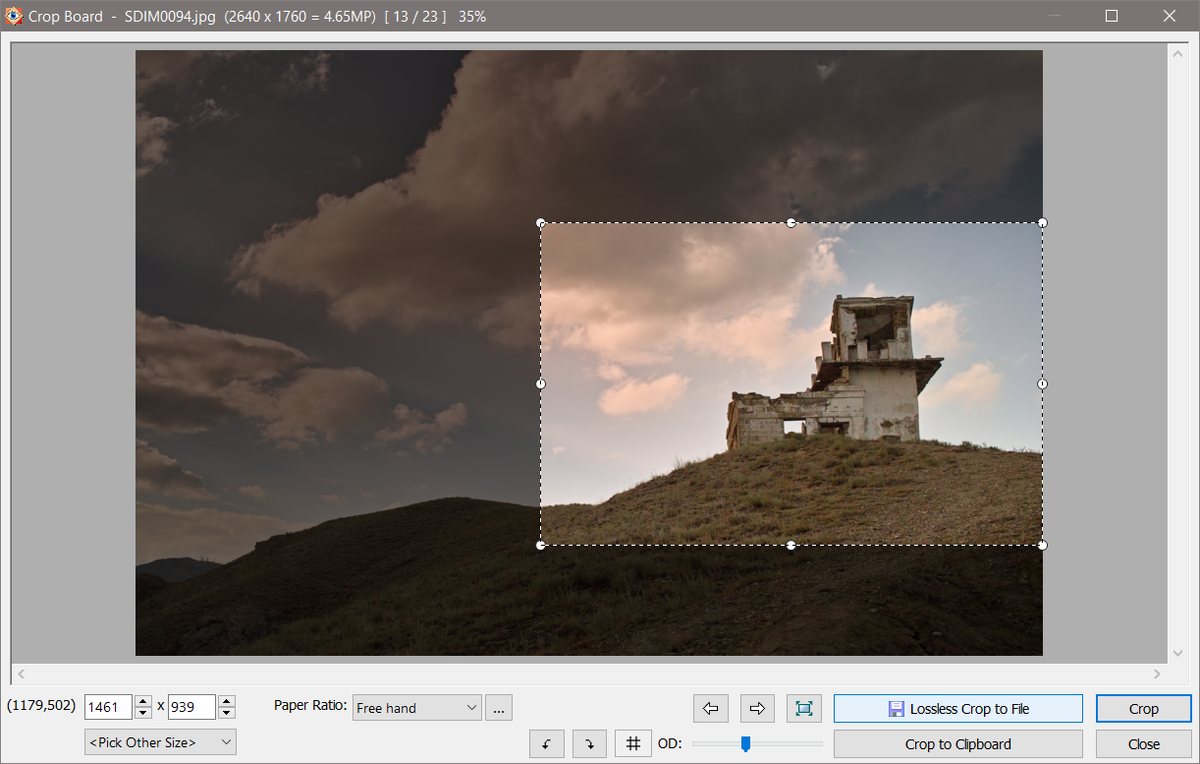Click the Crop button
Viewport: 1200px width, 764px height.
click(1143, 708)
